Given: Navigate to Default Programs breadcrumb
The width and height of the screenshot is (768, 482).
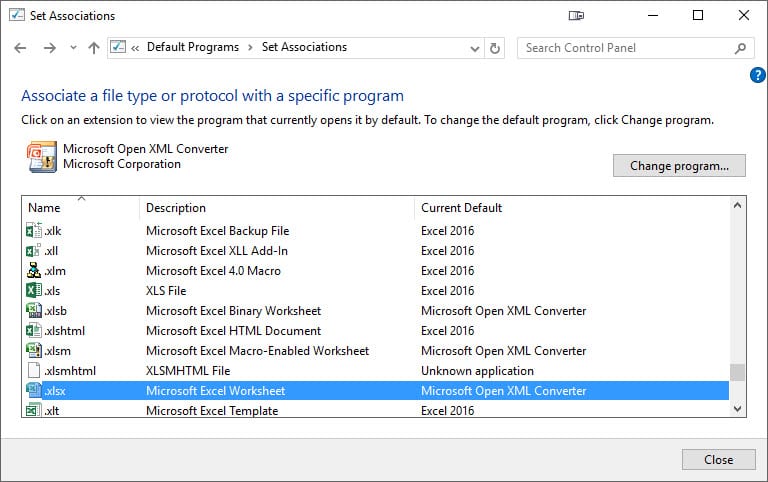Looking at the screenshot, I should [192, 47].
